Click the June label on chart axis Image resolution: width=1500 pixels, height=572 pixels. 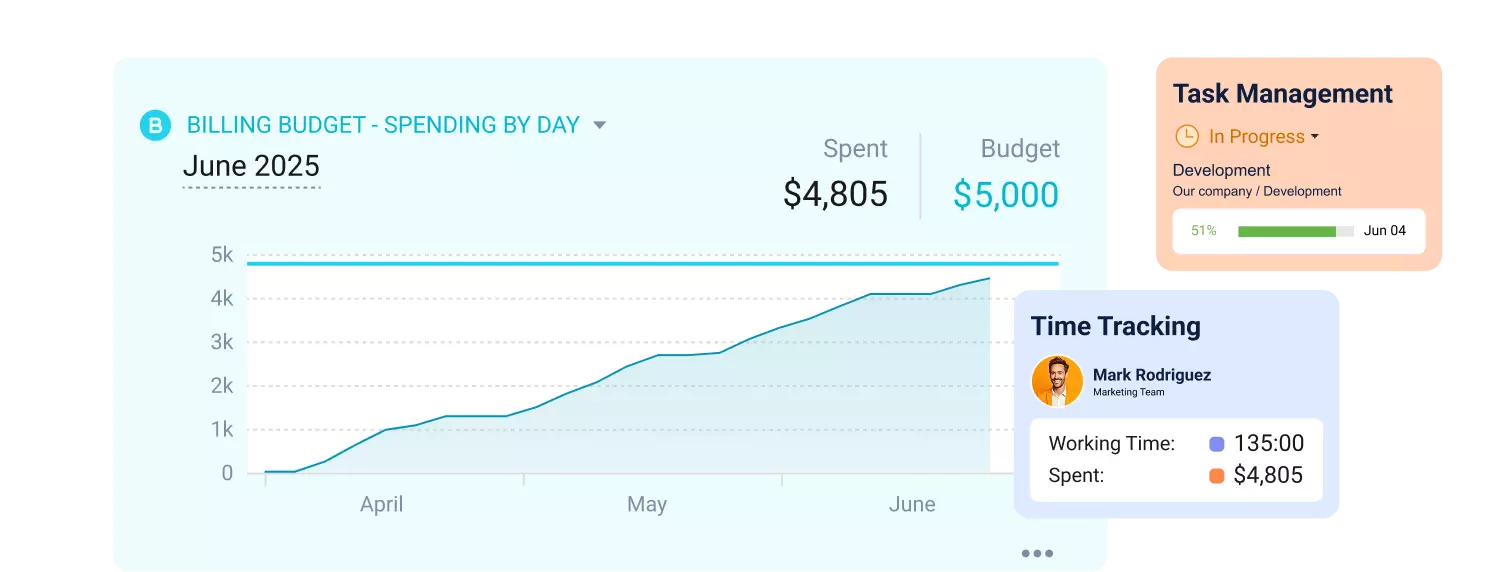coord(912,504)
